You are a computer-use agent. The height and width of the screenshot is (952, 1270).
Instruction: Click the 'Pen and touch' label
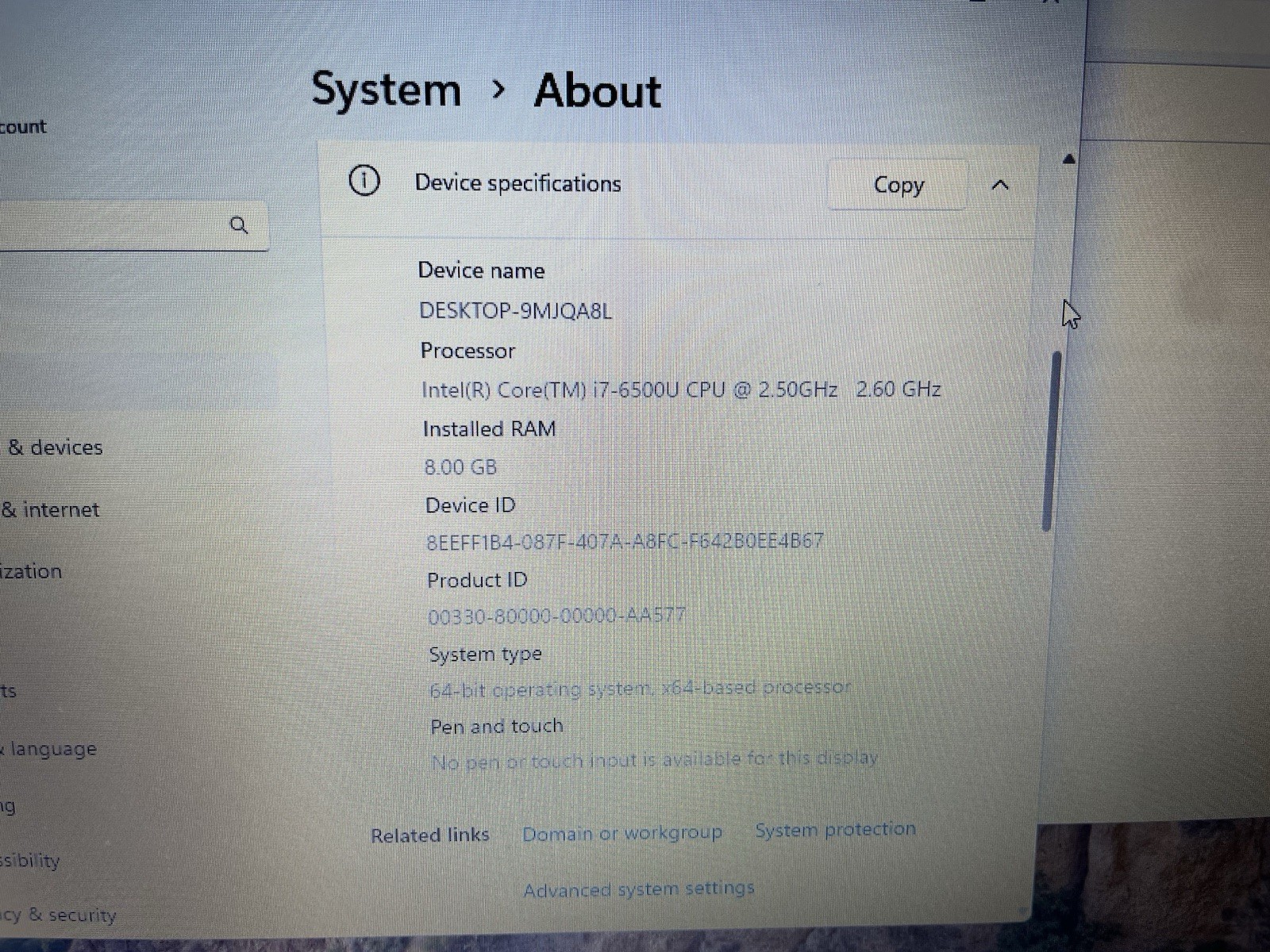tap(496, 726)
